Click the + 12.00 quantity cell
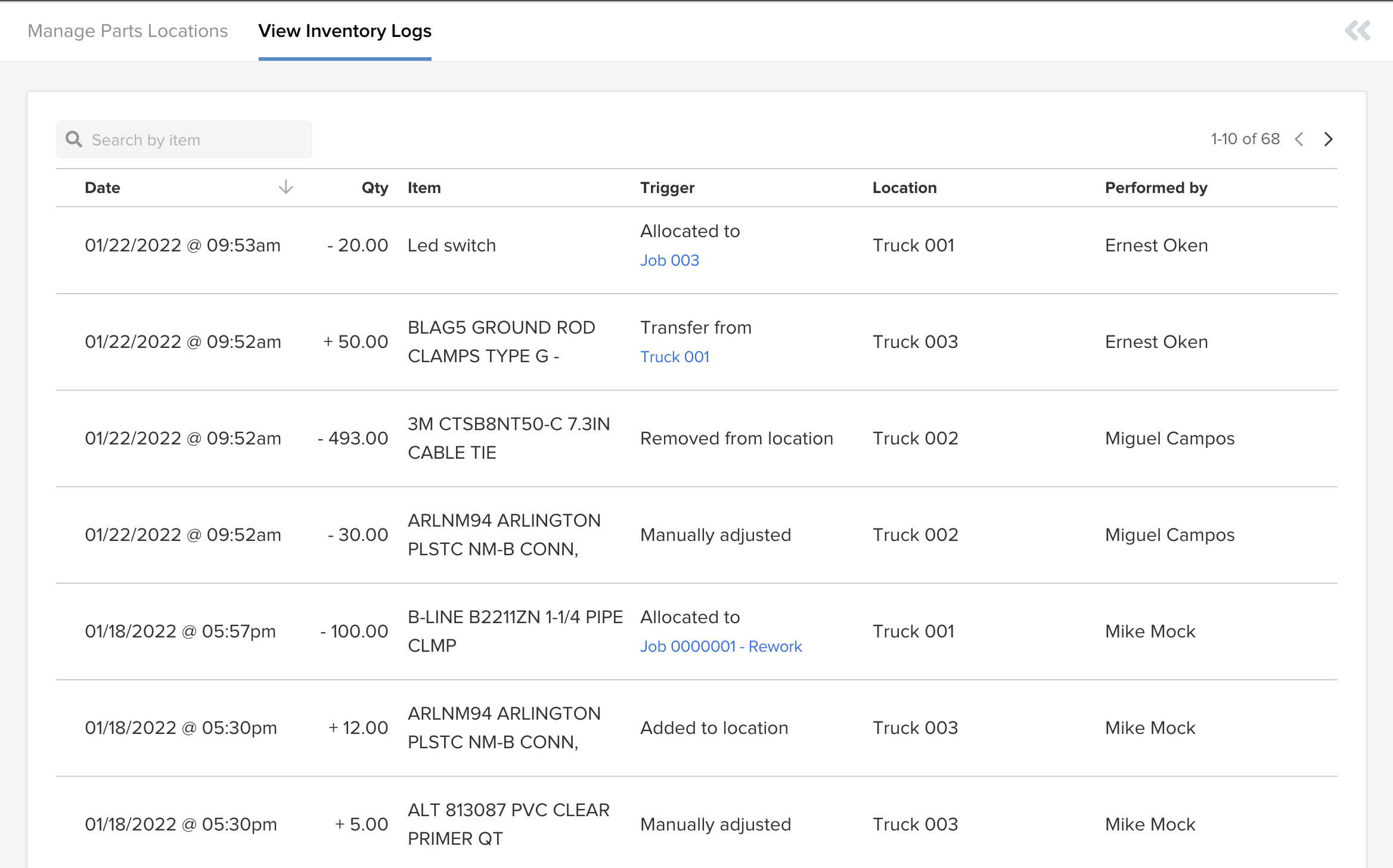Image resolution: width=1393 pixels, height=868 pixels. click(x=358, y=728)
